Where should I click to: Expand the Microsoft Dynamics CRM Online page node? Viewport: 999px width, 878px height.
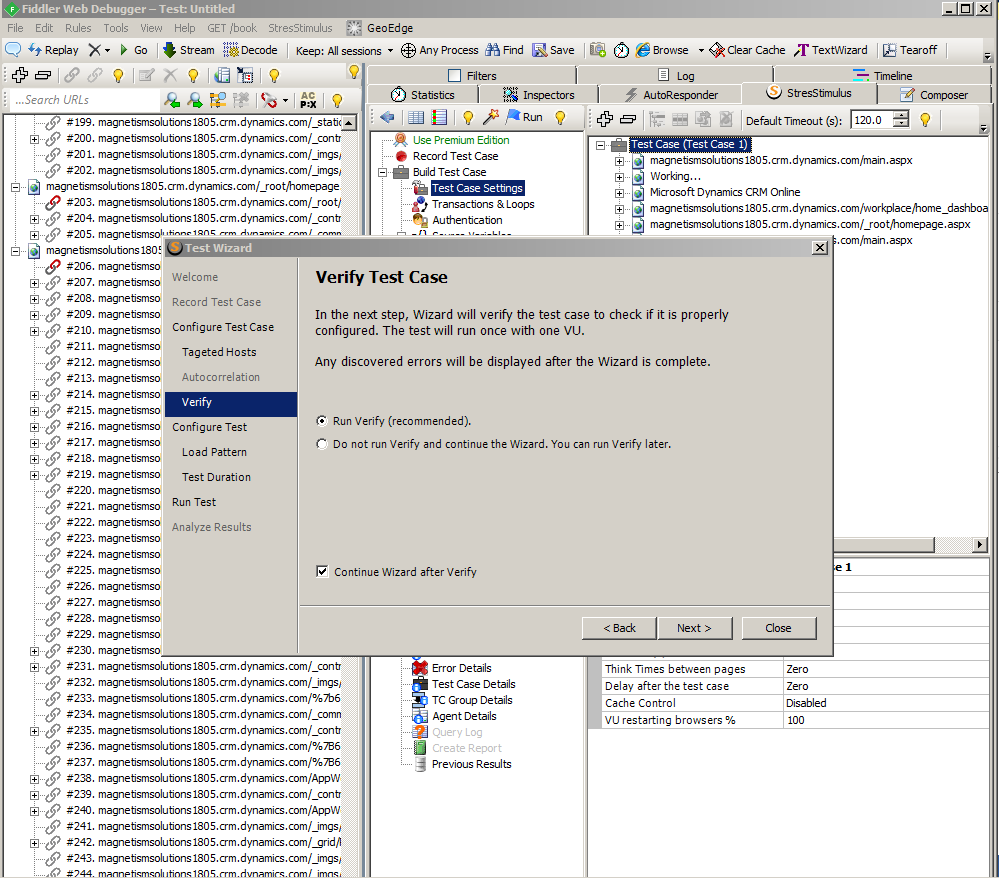[x=619, y=192]
